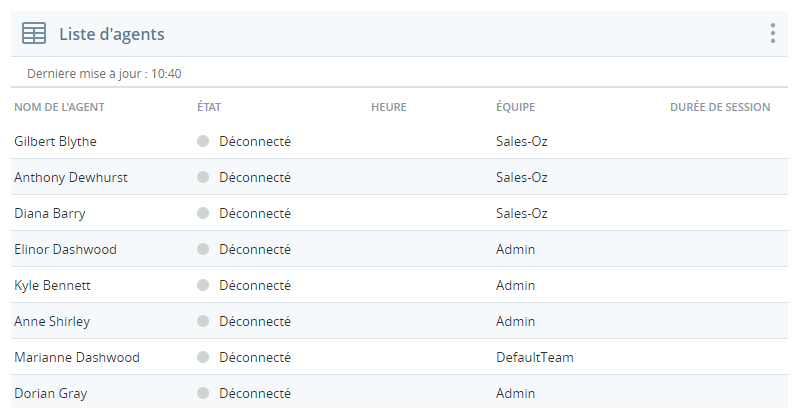Click Marianne Dashwood's status indicator dot
The image size is (800, 420).
point(203,357)
